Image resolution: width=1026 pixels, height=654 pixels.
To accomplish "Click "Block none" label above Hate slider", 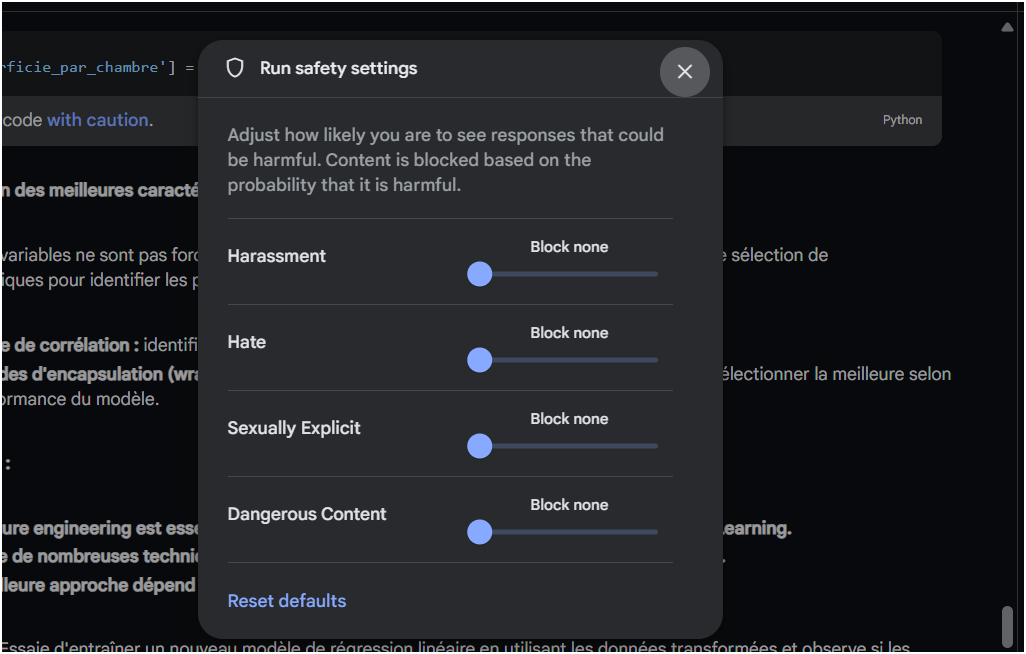I will [569, 333].
